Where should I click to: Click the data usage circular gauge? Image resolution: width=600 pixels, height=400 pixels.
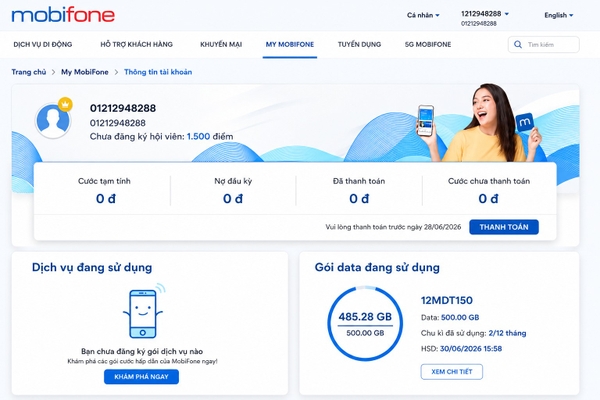365,324
